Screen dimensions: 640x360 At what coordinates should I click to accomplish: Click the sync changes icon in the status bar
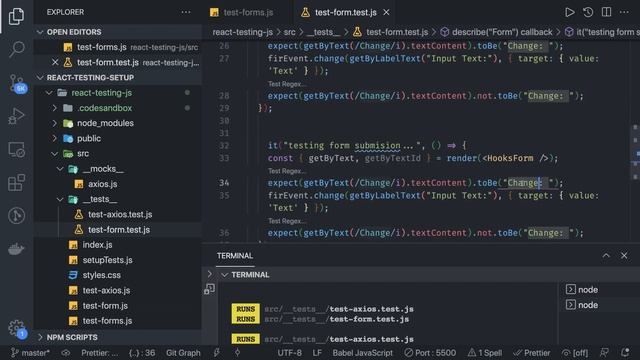point(66,353)
